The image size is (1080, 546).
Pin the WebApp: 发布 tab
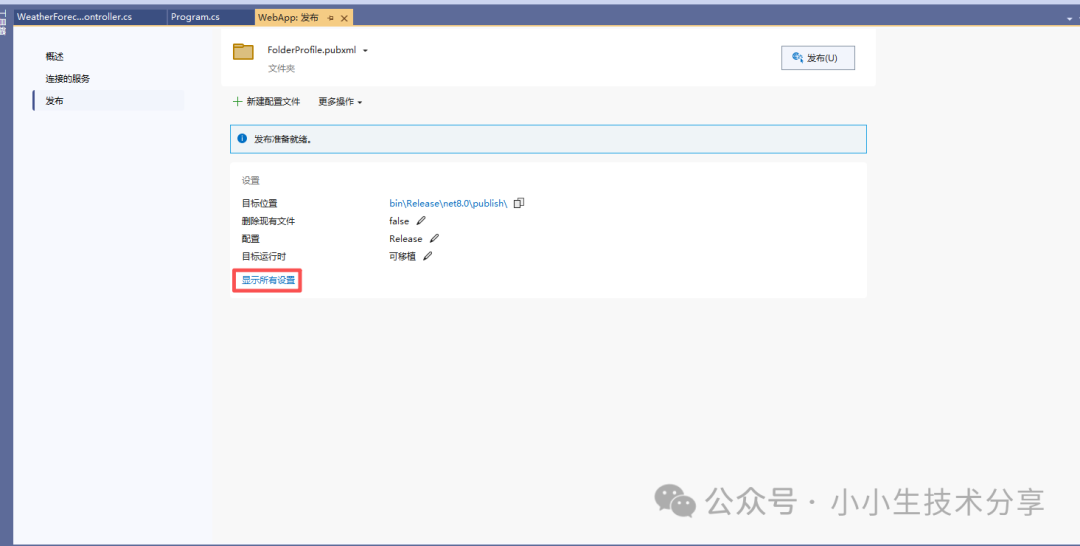(331, 18)
